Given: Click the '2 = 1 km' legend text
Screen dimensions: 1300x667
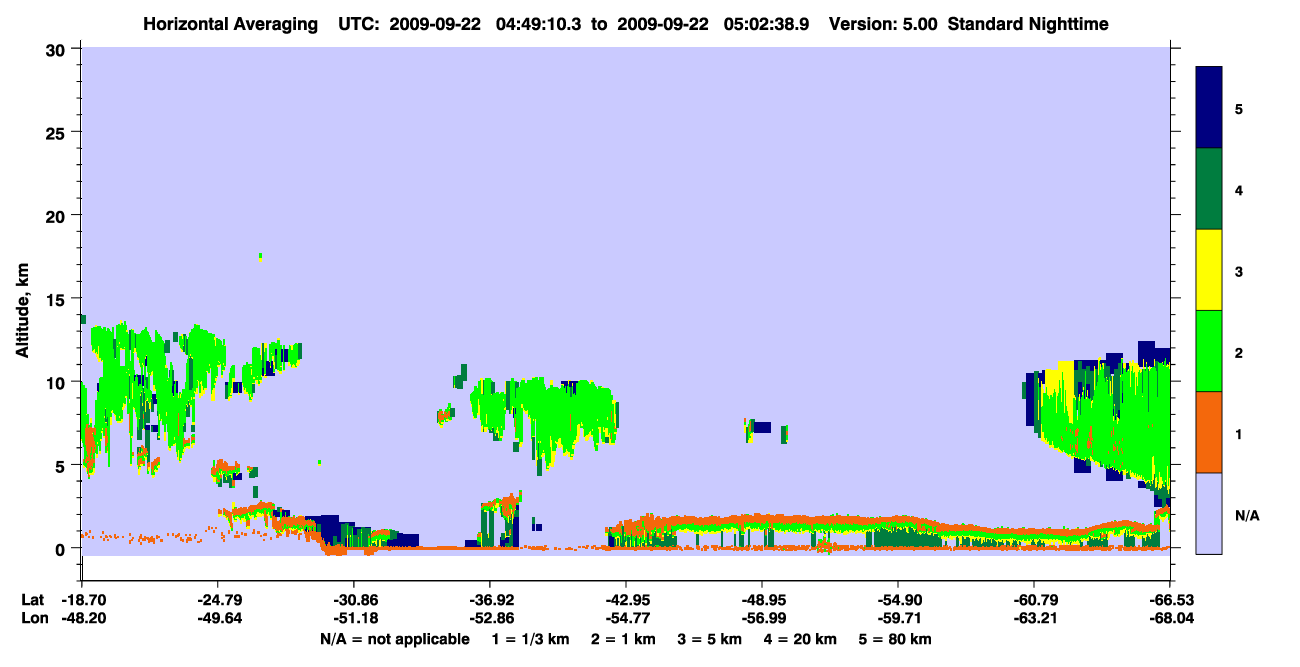Looking at the screenshot, I should (622, 639).
